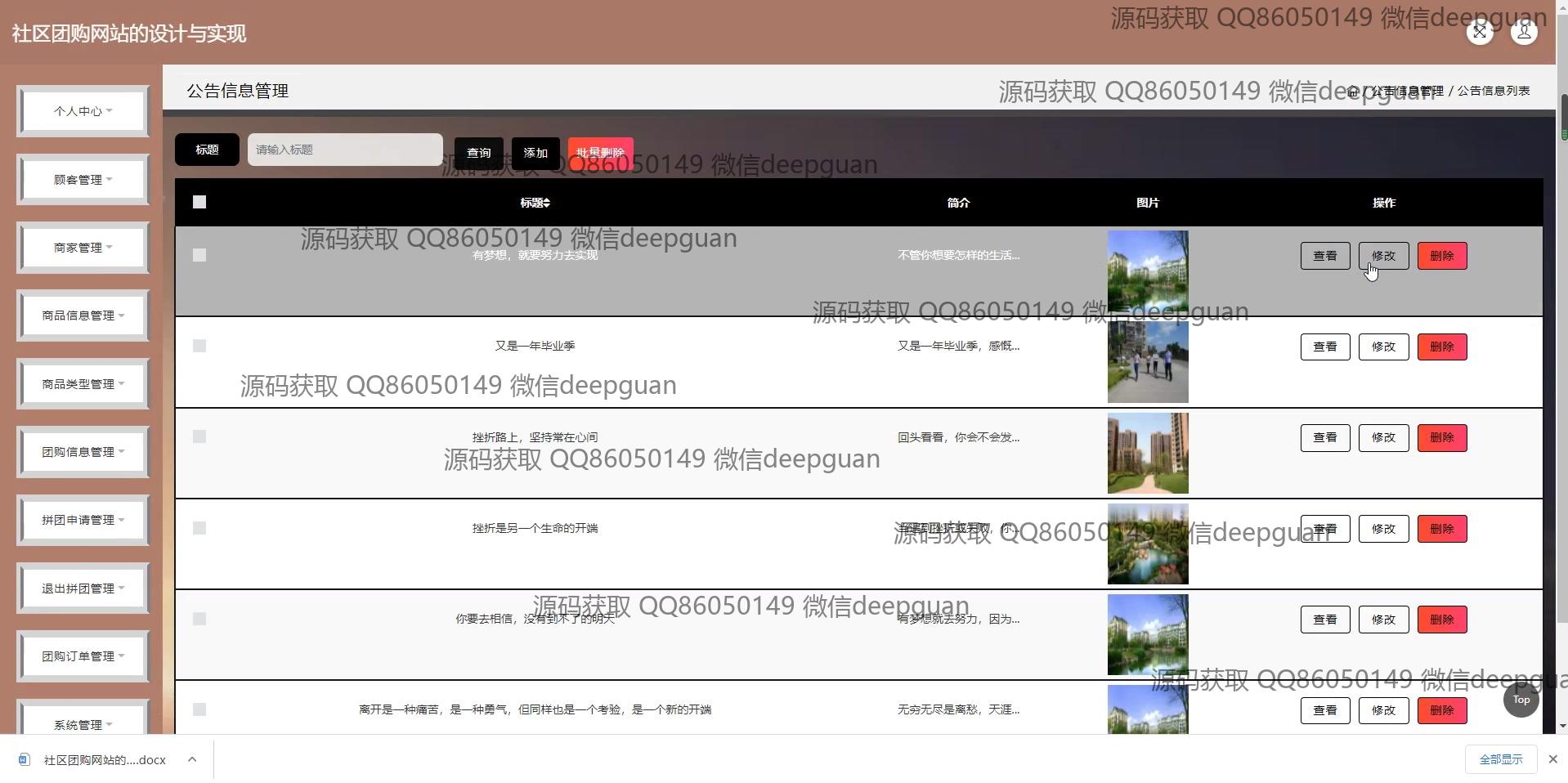Click the 请输入标题 search field
This screenshot has width=1568, height=783.
(345, 150)
